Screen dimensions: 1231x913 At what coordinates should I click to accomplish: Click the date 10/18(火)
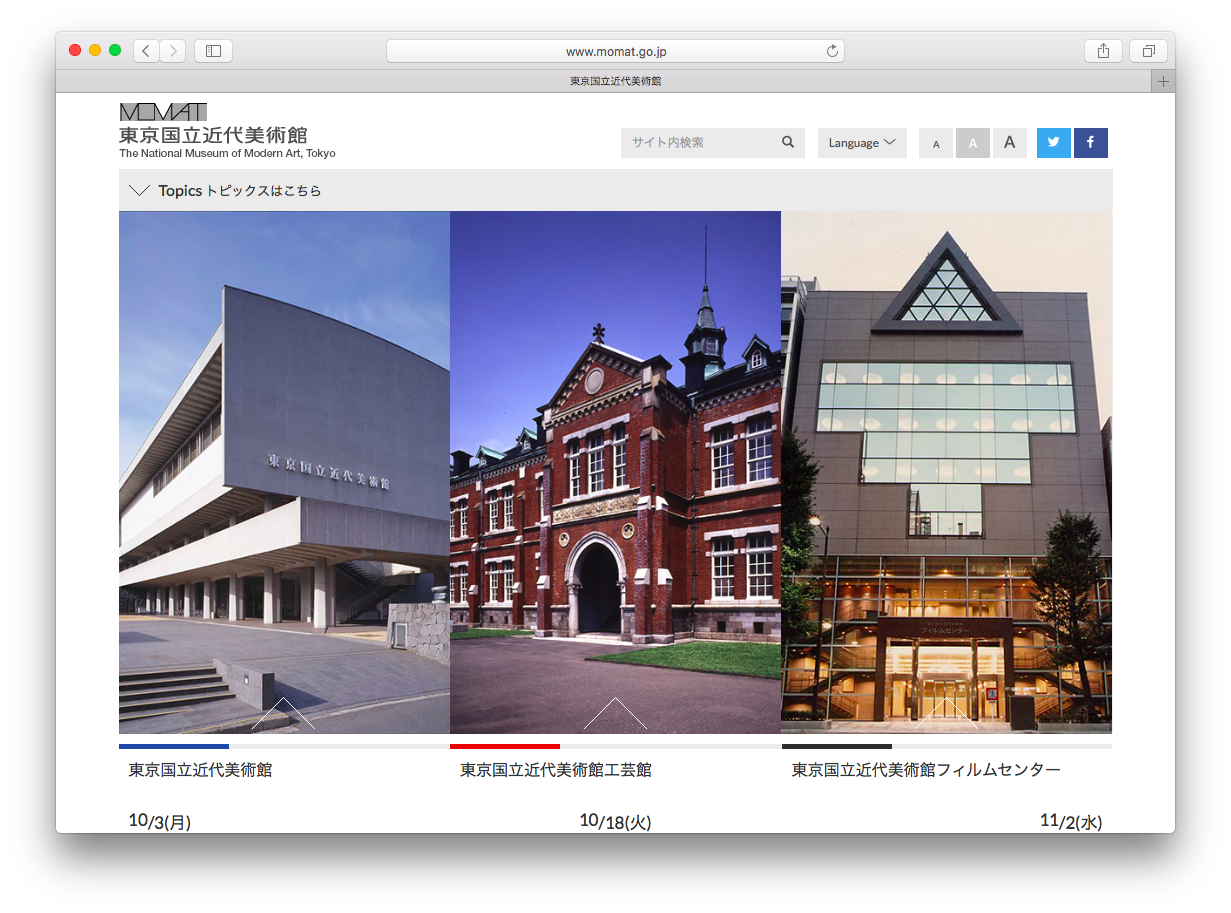615,822
